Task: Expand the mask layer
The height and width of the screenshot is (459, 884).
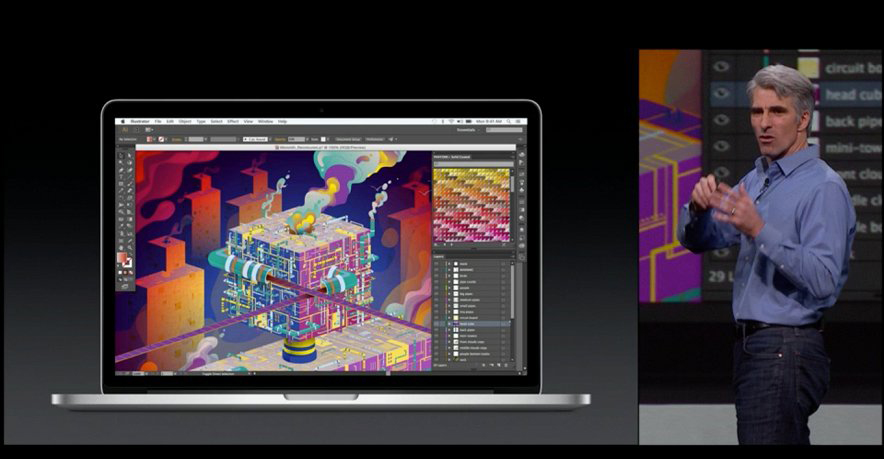Action: tap(449, 264)
